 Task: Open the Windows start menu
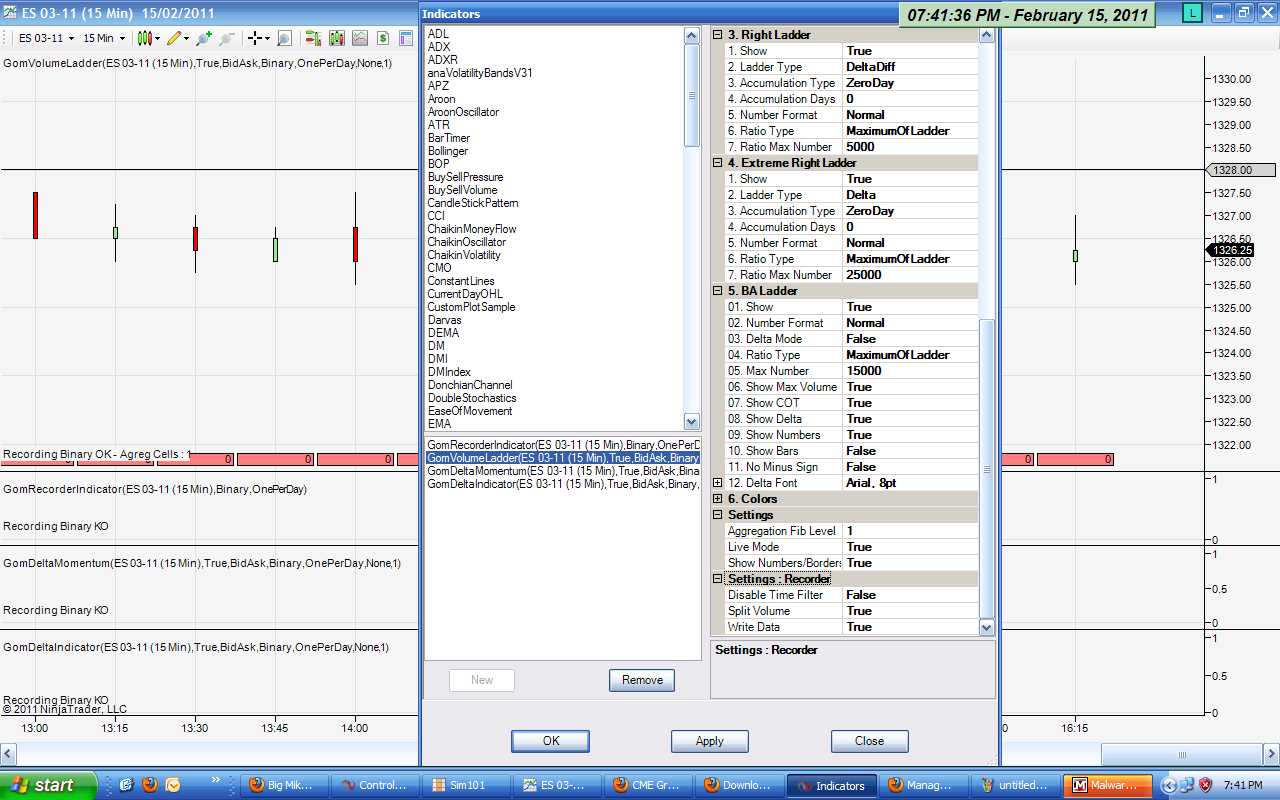(48, 785)
